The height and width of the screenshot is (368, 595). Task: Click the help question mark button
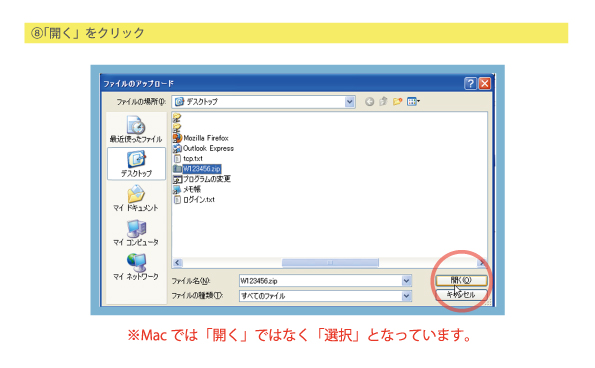471,83
